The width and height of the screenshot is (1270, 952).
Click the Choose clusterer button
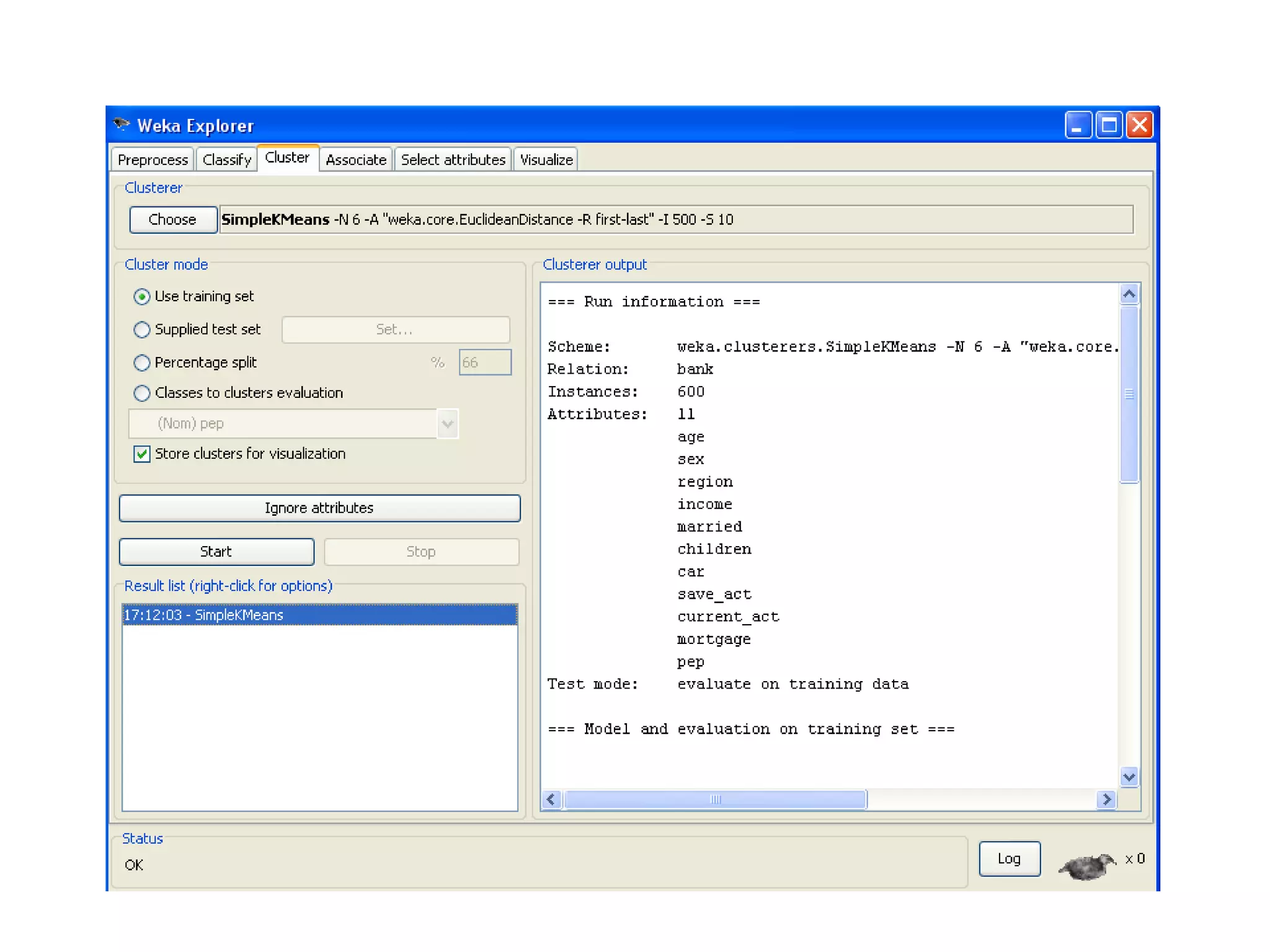click(172, 219)
